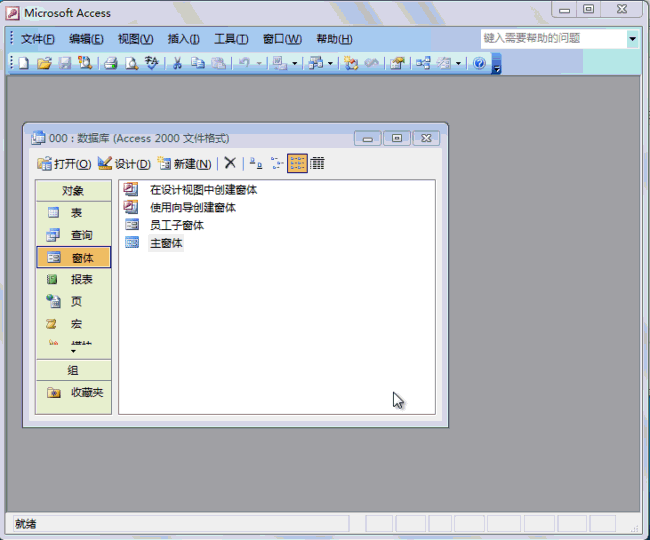This screenshot has width=650, height=540.
Task: Open the Relationships icon
Action: tap(423, 63)
